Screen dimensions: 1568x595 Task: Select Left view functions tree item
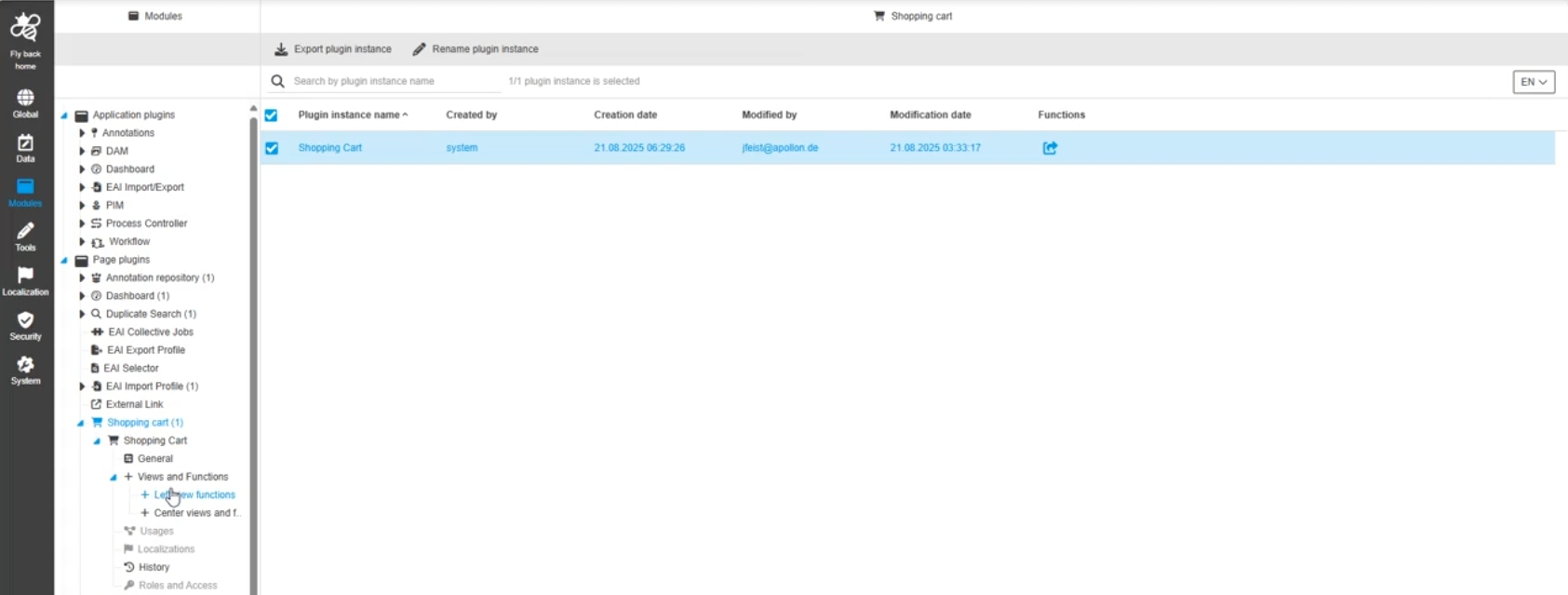click(x=194, y=495)
